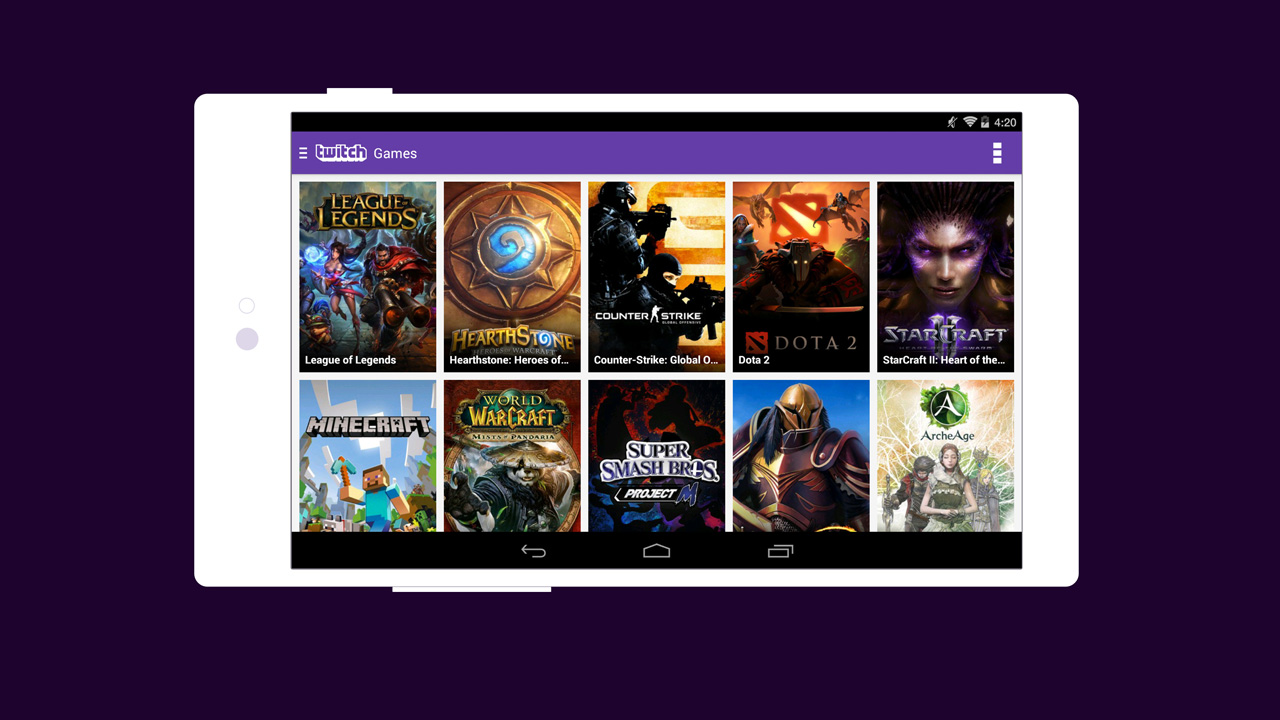Open the overflow options menu

pyautogui.click(x=997, y=153)
